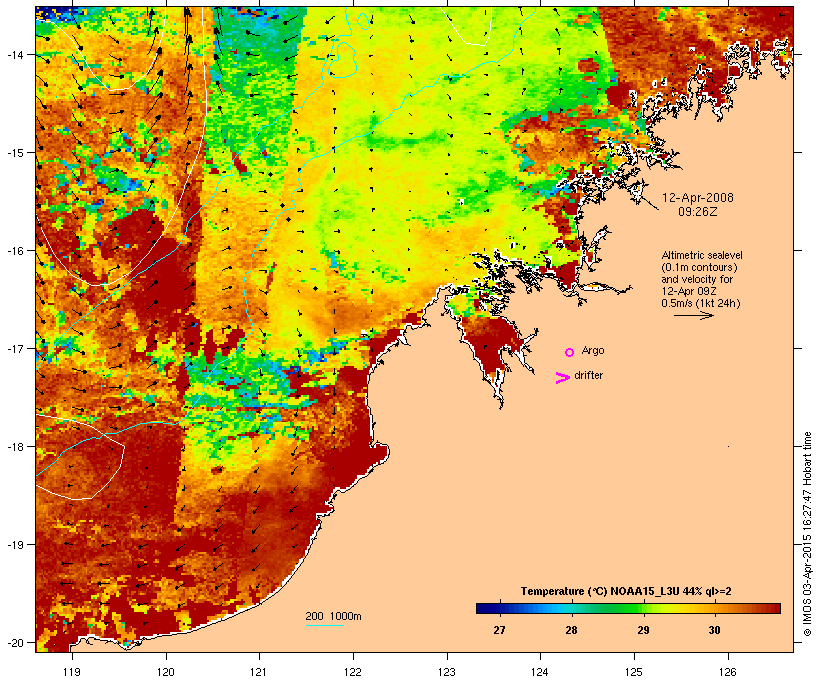820x680 pixels.
Task: Click the 'Altimetric sealevel' legend text
Action: (702, 255)
